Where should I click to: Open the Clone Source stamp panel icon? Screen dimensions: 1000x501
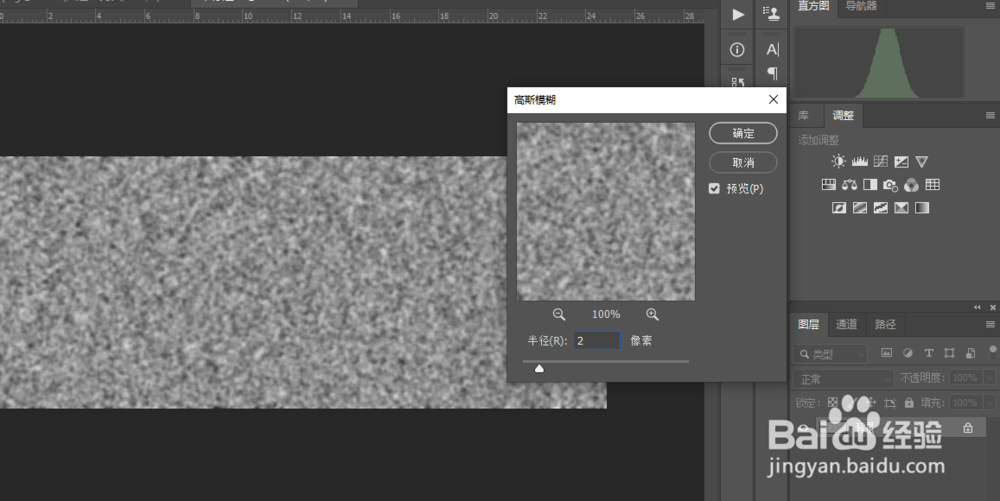click(772, 13)
